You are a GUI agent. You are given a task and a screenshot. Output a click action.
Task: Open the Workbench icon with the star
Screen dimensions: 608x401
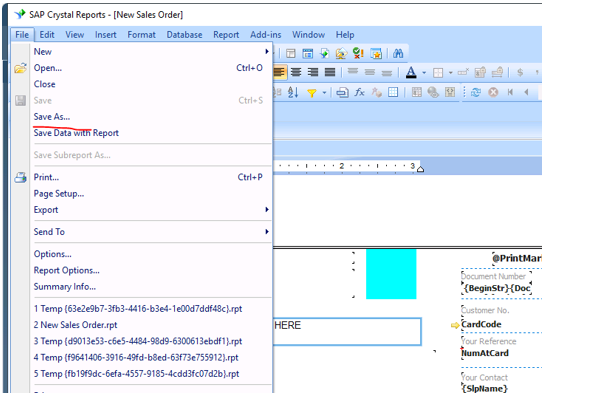point(376,53)
